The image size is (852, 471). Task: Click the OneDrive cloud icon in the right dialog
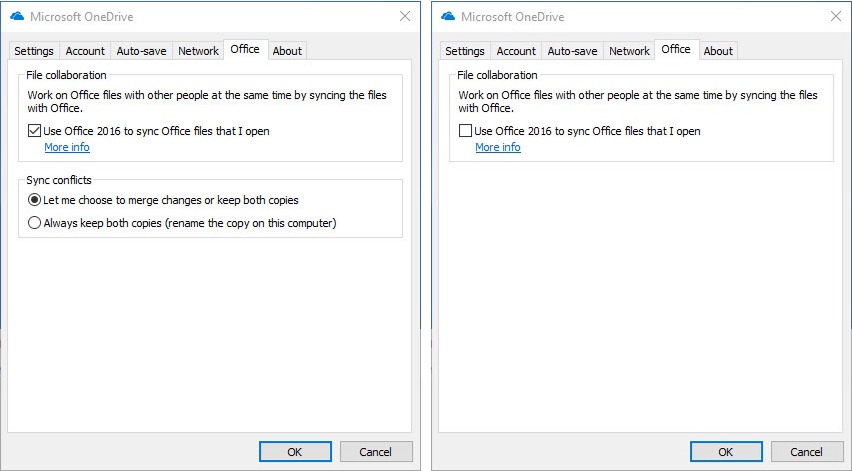tap(447, 16)
